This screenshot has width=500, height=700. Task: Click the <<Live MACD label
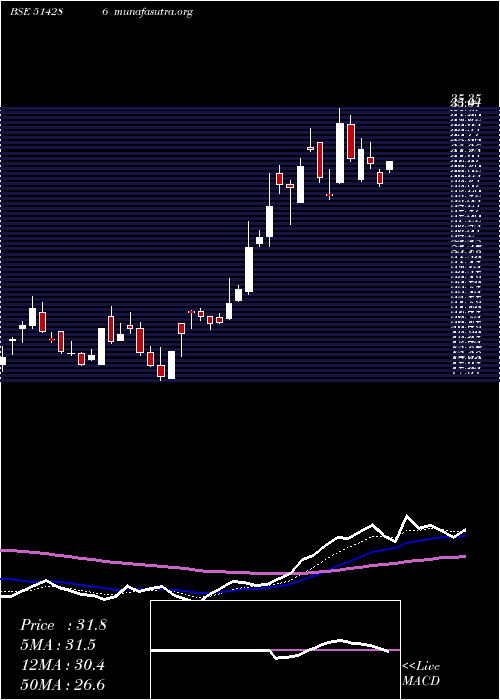pyautogui.click(x=421, y=673)
